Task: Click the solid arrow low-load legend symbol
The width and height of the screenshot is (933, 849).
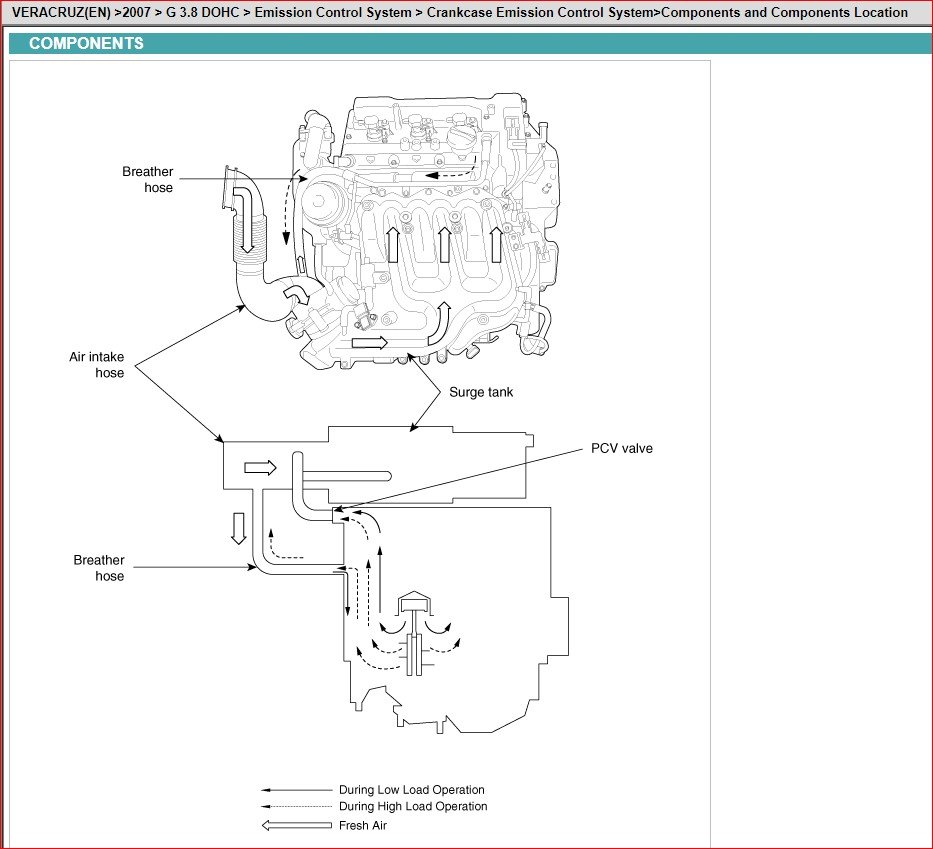Action: tap(296, 790)
